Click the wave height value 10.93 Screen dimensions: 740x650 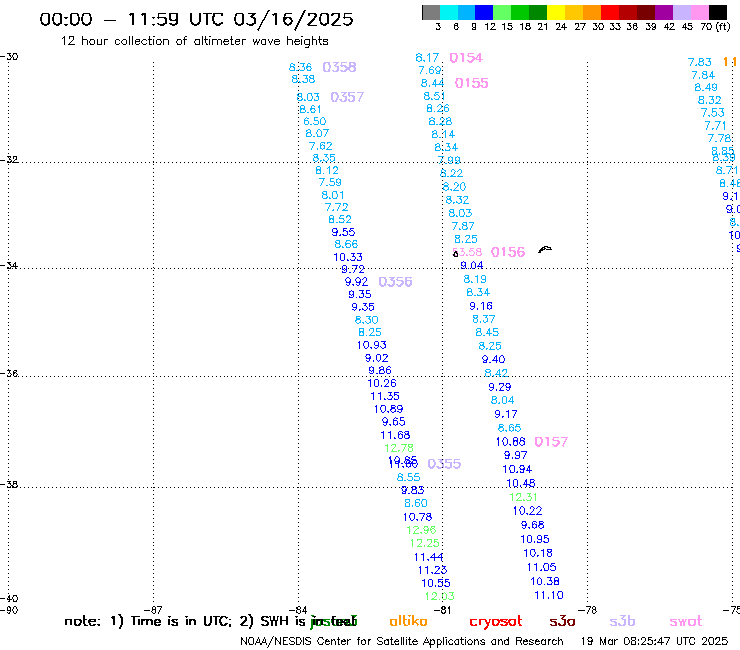tap(371, 345)
